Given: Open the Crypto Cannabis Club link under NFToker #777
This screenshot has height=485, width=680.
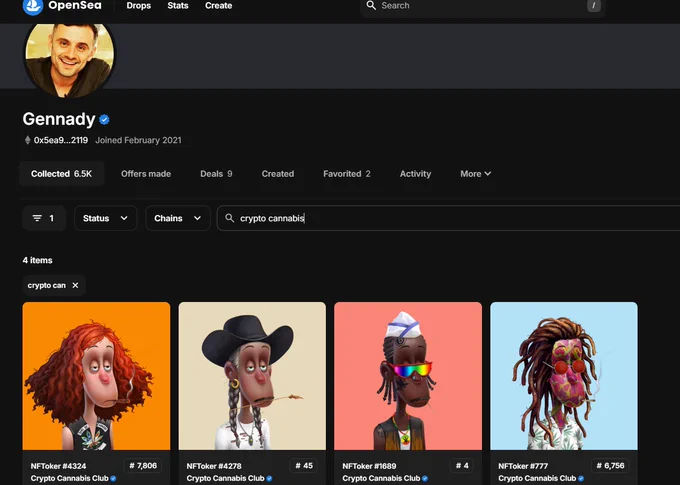Looking at the screenshot, I should (x=537, y=478).
